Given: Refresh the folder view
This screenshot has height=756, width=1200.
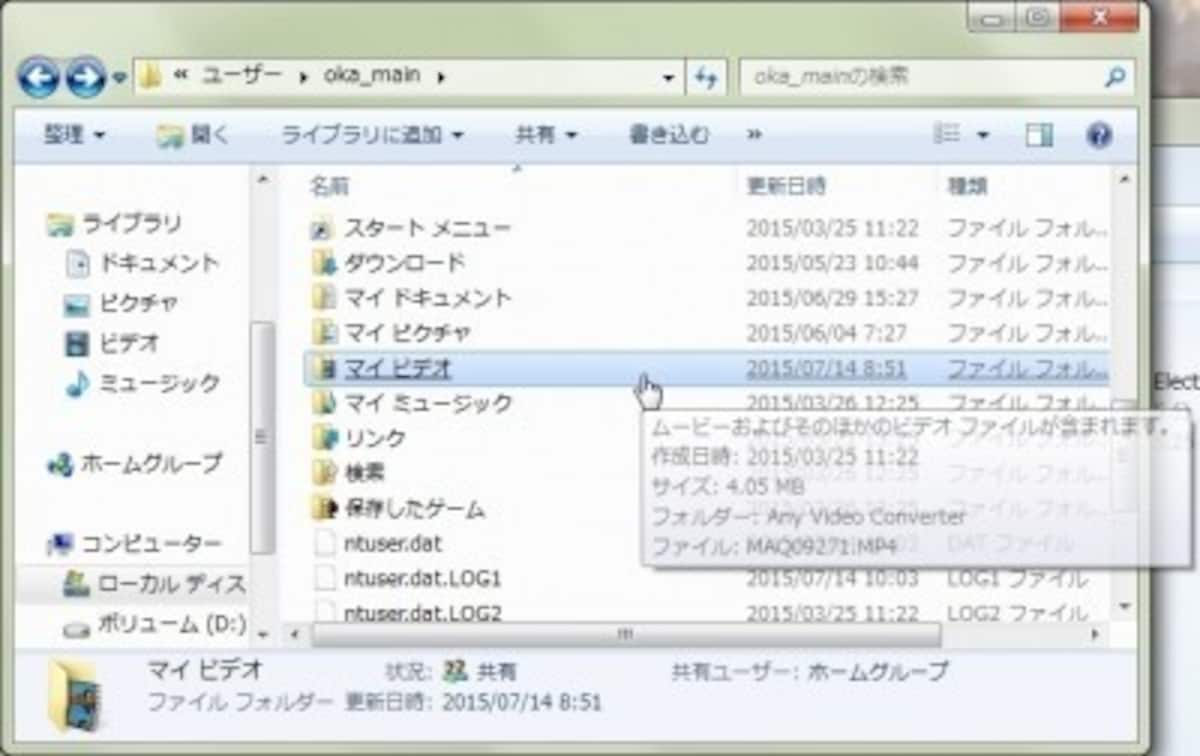Looking at the screenshot, I should [706, 77].
